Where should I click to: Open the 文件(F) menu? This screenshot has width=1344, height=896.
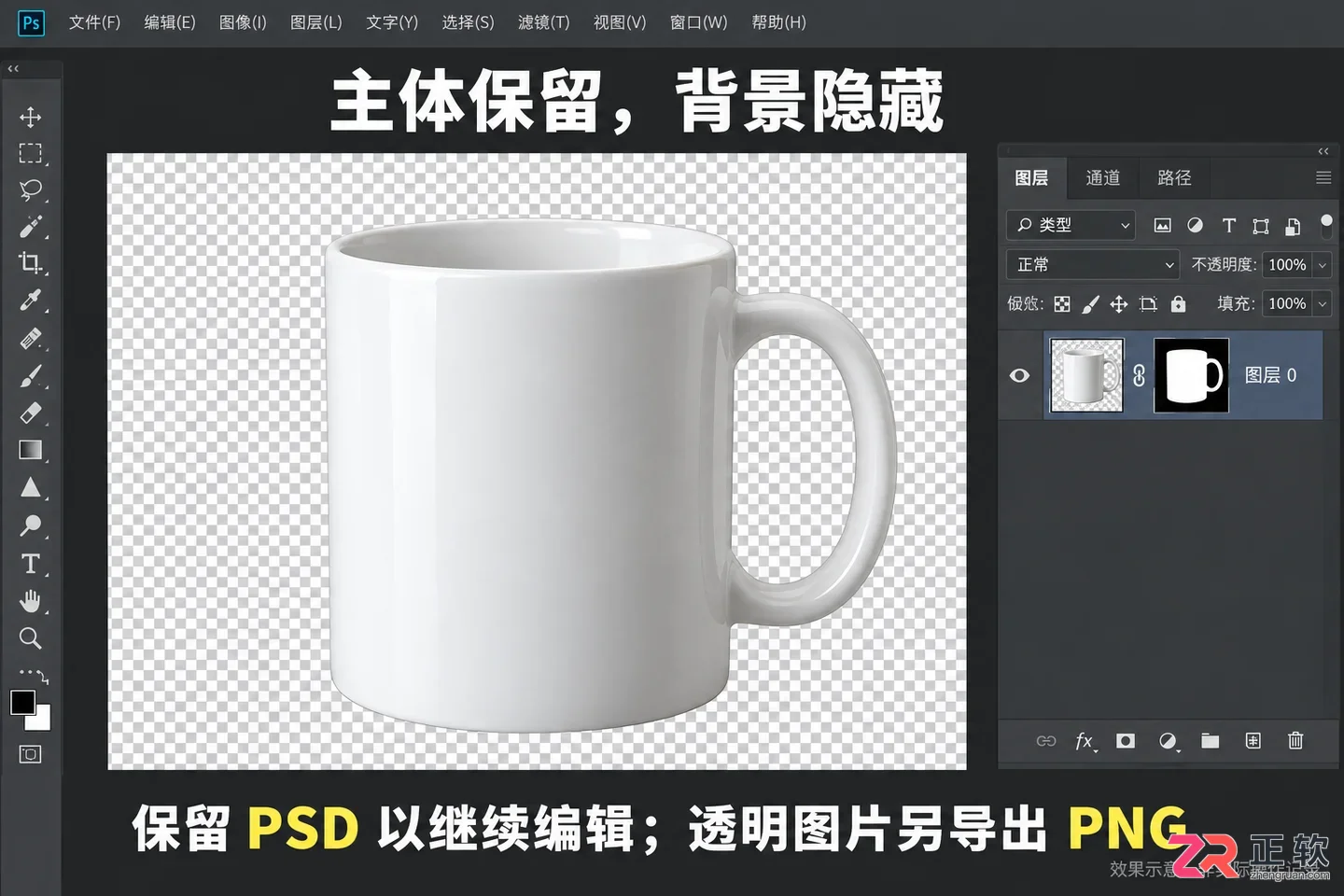(94, 22)
